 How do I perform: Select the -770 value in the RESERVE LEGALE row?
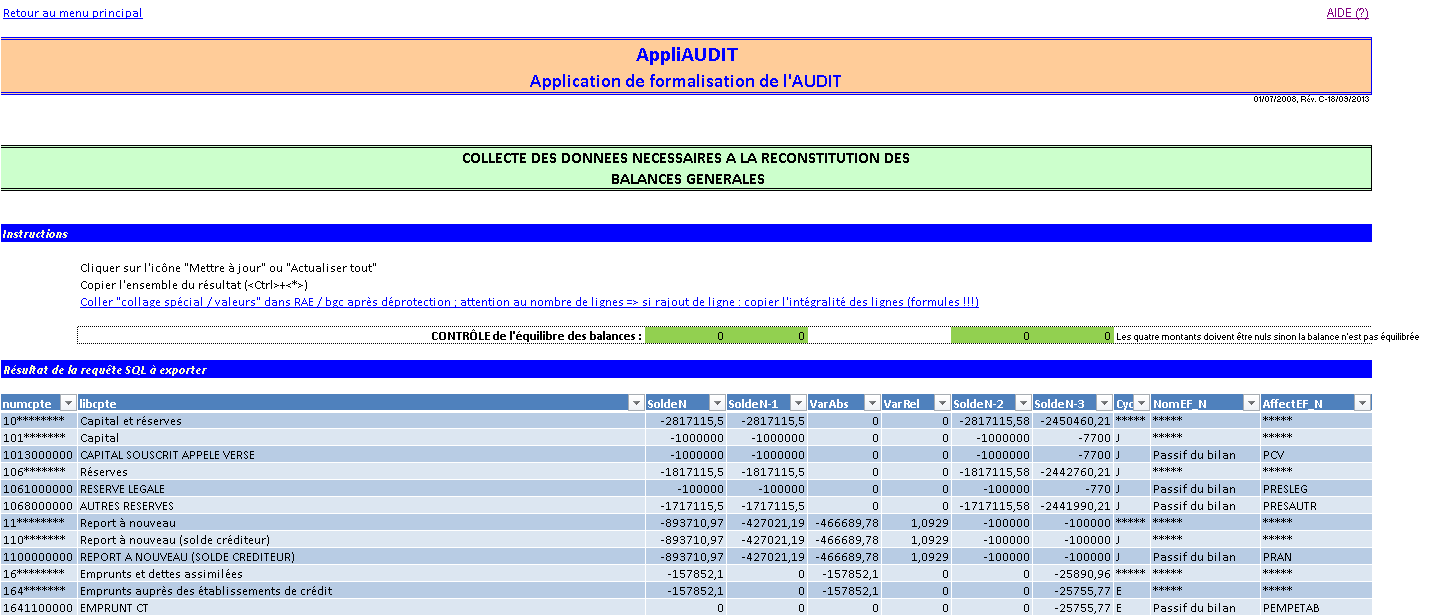coord(1072,489)
